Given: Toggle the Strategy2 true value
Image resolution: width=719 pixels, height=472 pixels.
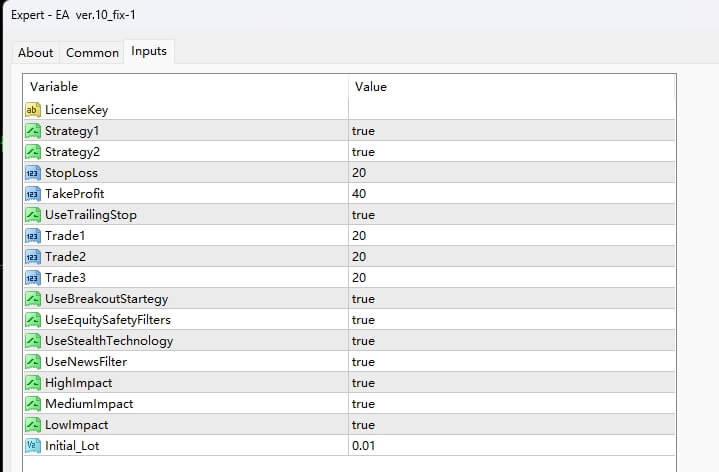Looking at the screenshot, I should (x=363, y=152).
